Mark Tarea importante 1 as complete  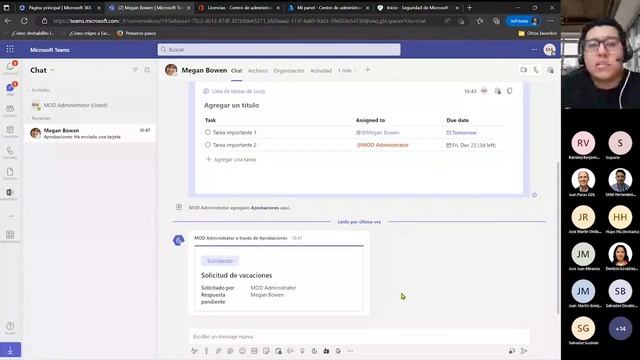click(x=208, y=132)
